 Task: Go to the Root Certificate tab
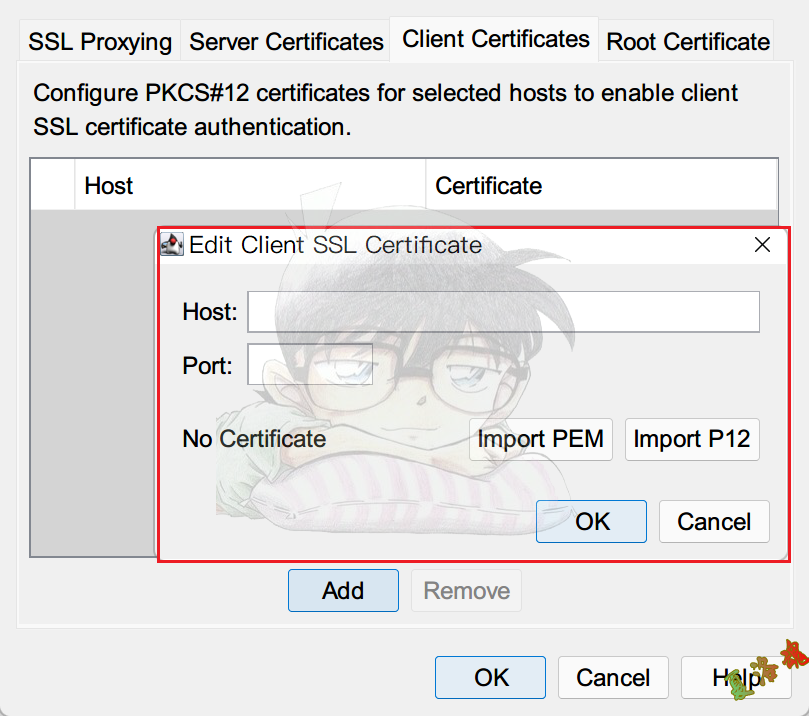coord(688,42)
